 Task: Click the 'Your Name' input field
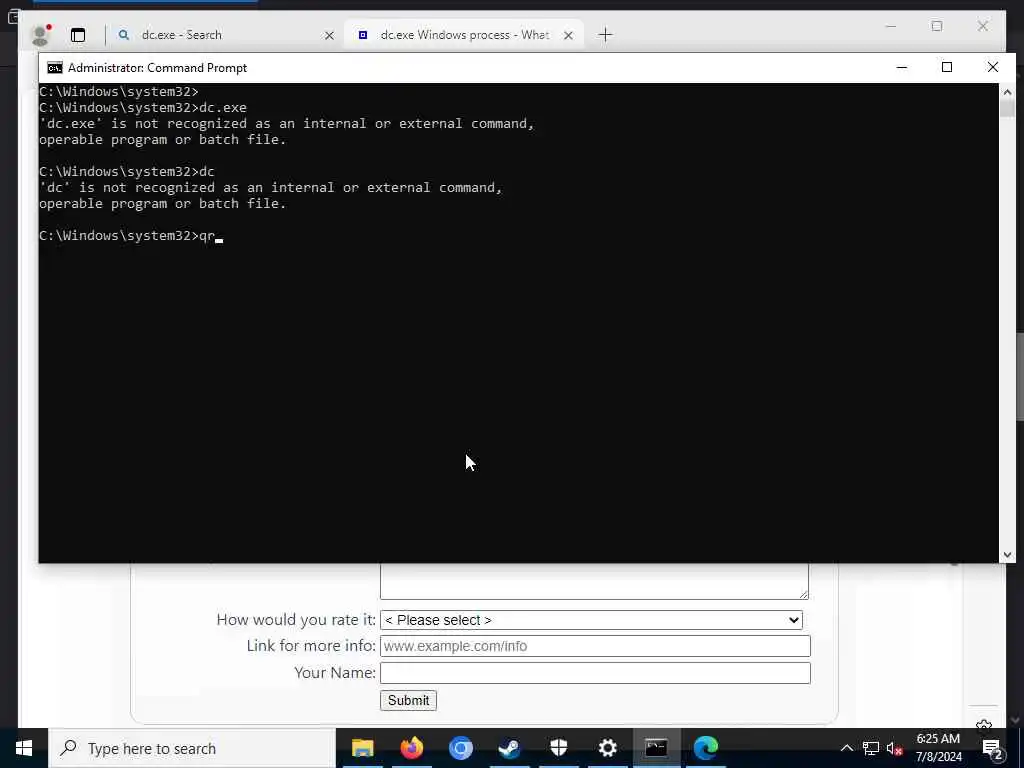(x=595, y=673)
